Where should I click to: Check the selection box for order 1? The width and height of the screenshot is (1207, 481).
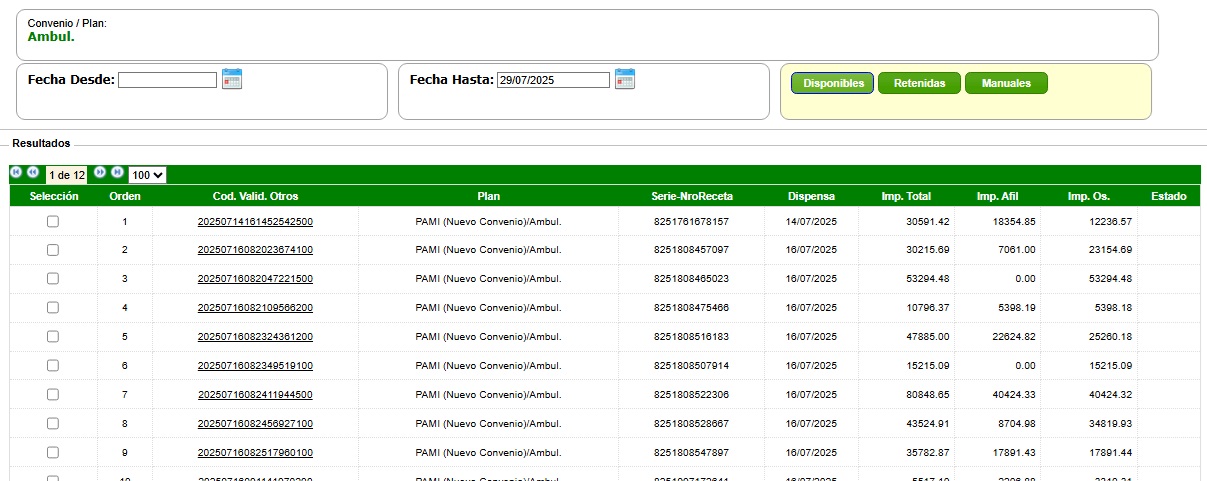click(x=53, y=222)
